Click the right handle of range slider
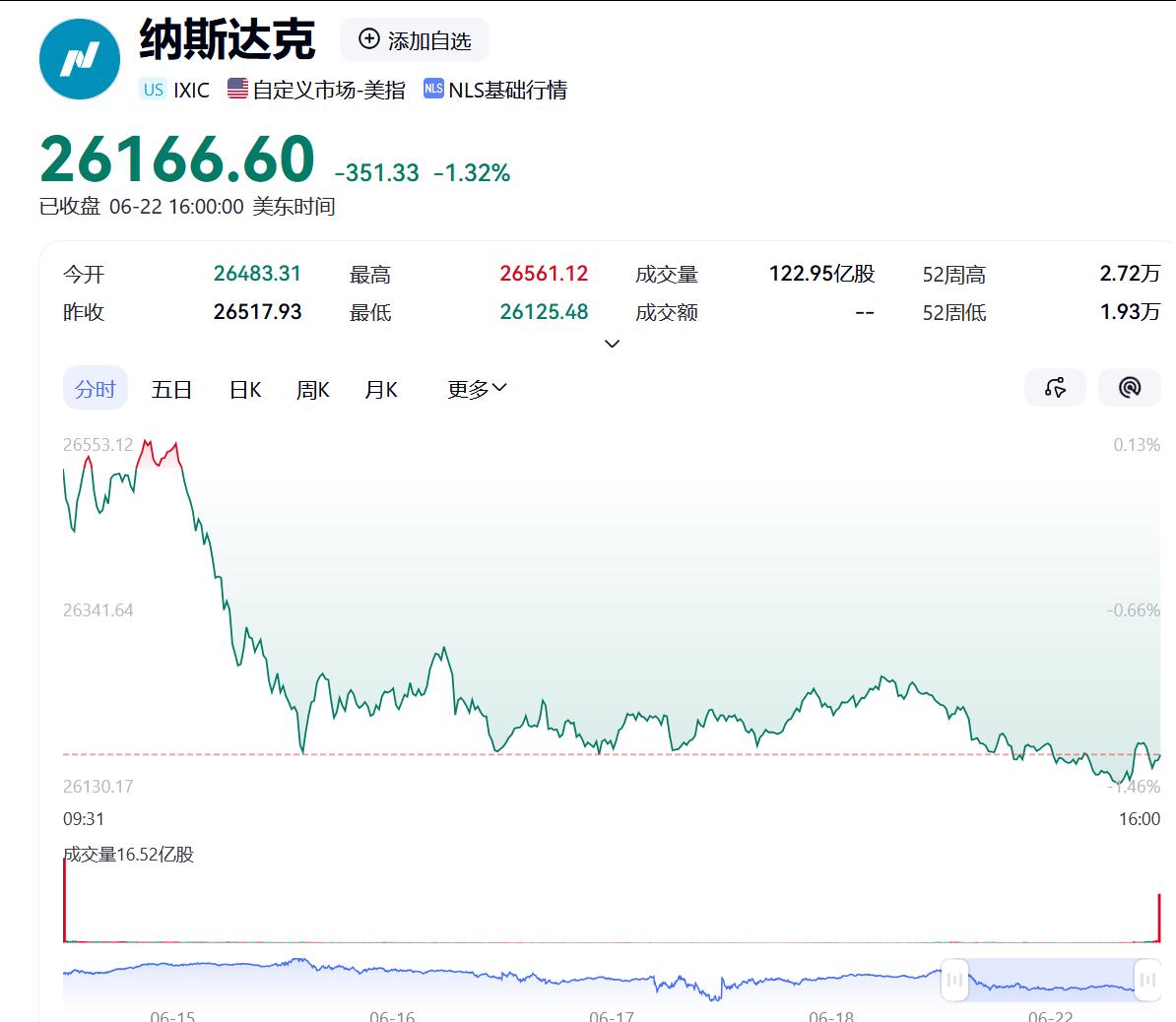The width and height of the screenshot is (1176, 1022). pos(1147,980)
